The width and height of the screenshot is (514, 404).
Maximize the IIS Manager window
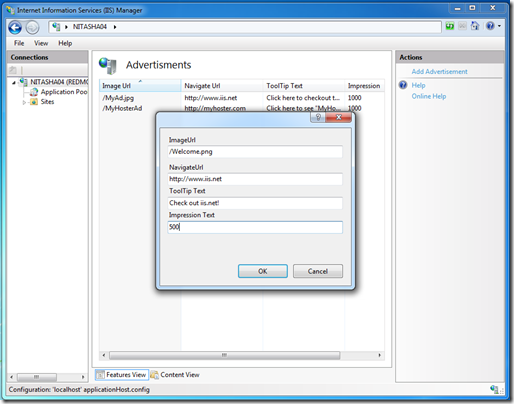pyautogui.click(x=472, y=8)
